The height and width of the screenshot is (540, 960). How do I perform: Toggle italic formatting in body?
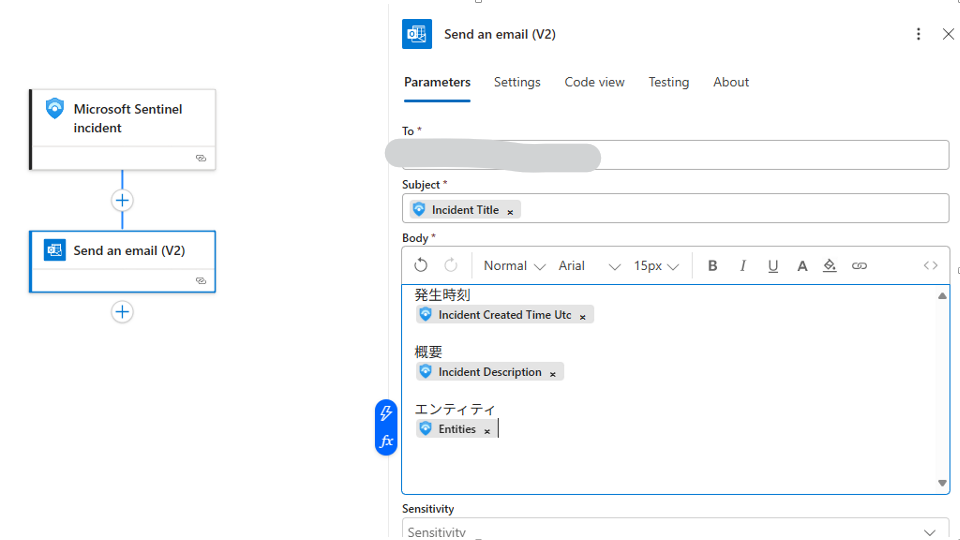[x=743, y=266]
